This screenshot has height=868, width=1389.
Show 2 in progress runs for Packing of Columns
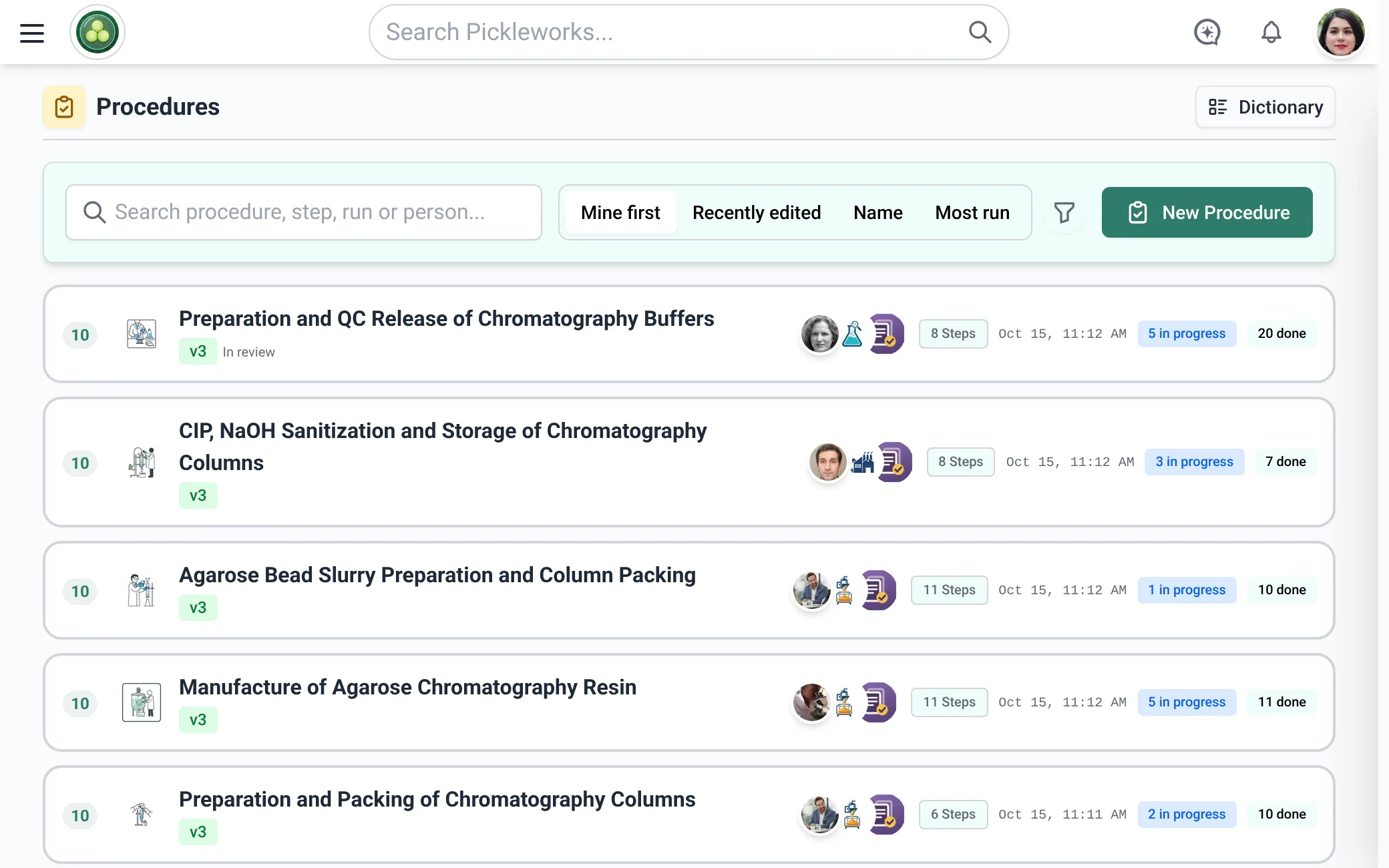click(x=1187, y=815)
